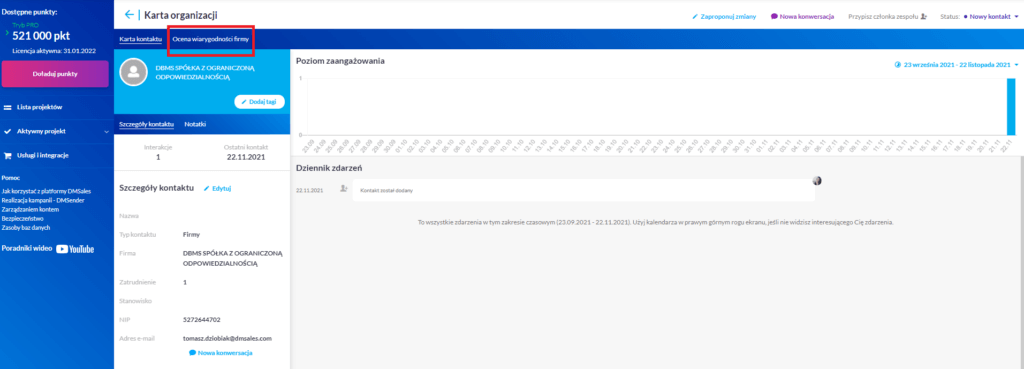1024x369 pixels.
Task: Open the Notatki tab
Action: tap(196, 123)
